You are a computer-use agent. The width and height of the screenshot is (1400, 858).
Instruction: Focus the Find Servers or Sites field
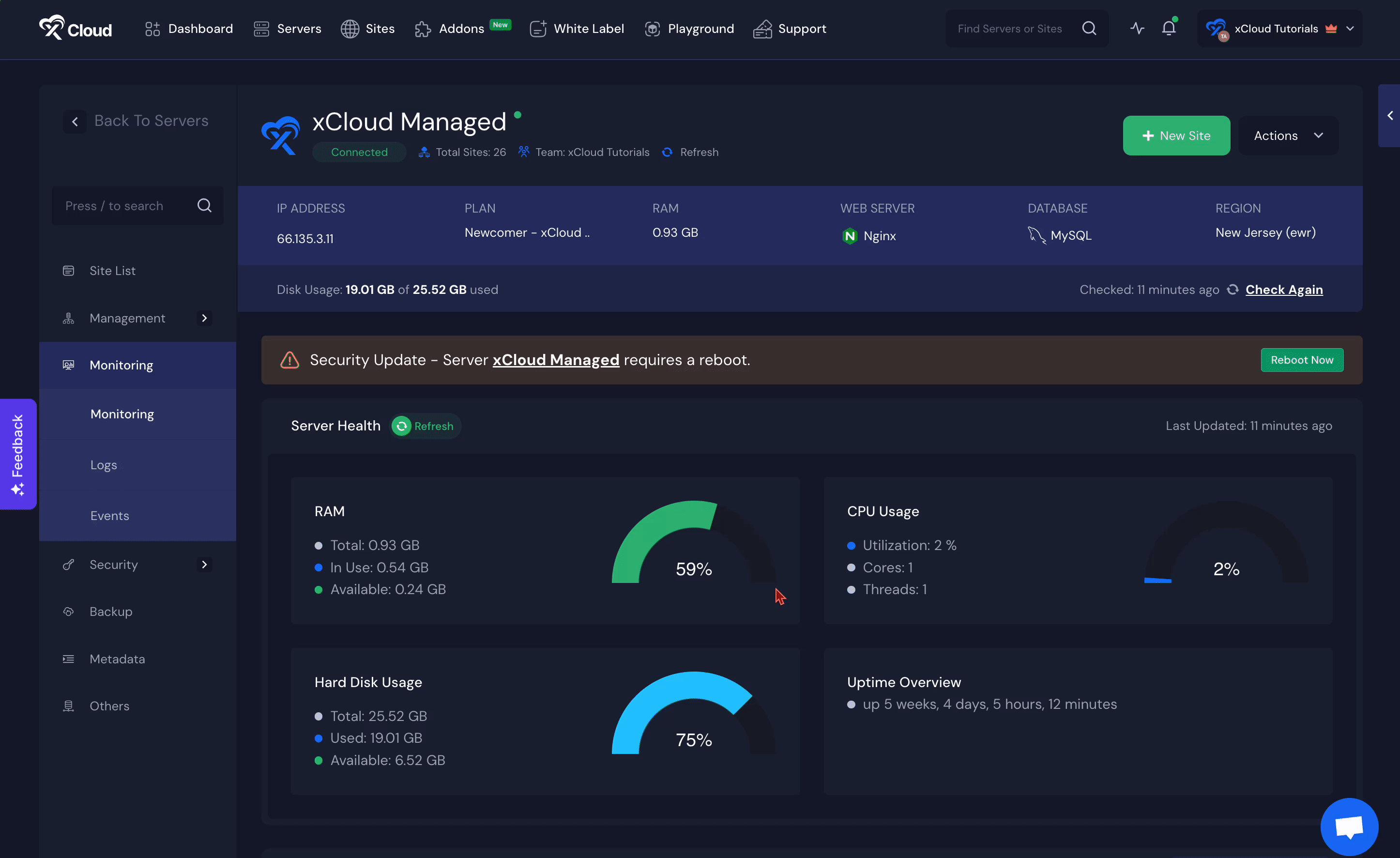1011,29
